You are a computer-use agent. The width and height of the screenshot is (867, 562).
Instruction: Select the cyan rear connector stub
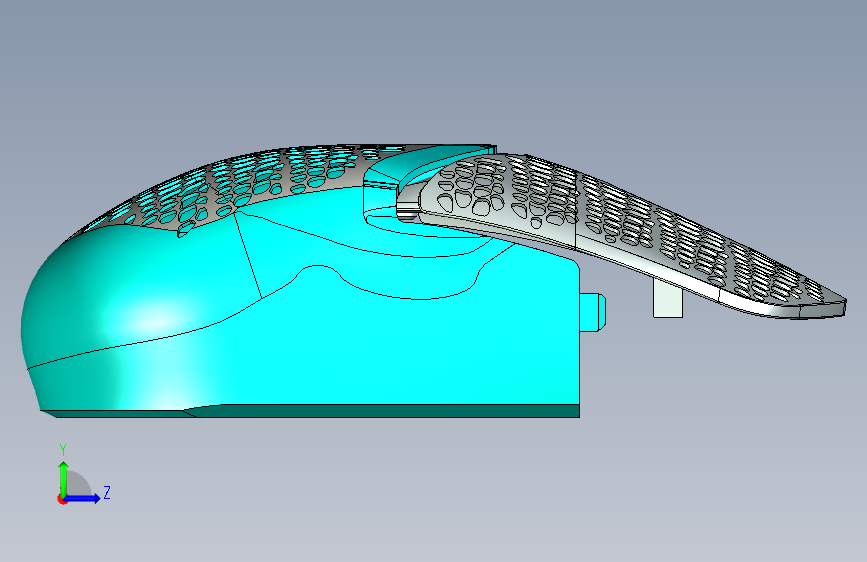[x=593, y=313]
